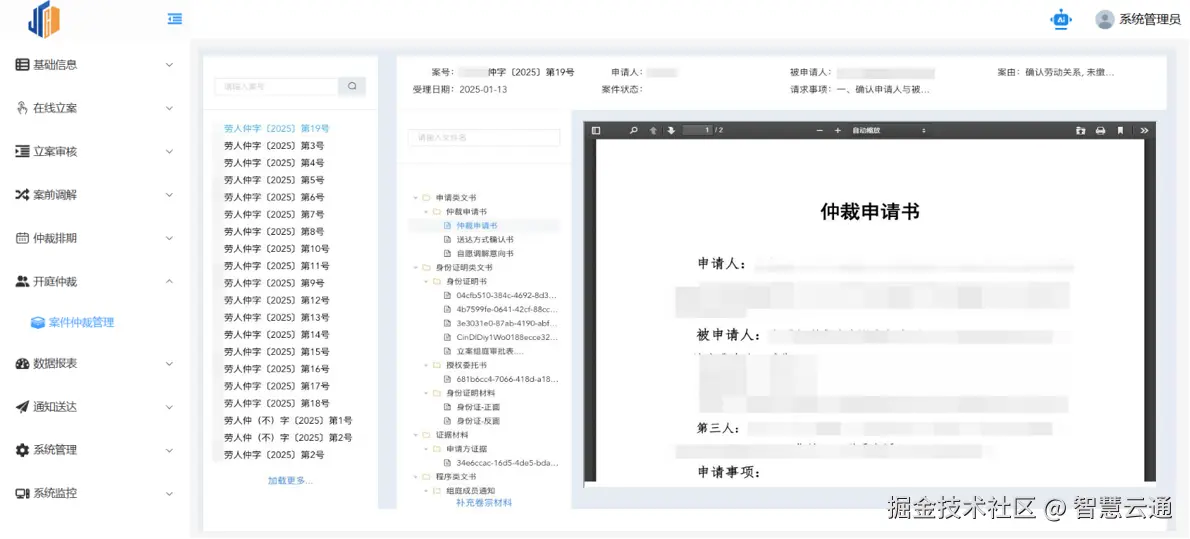Open file CinDIDiy1Wo0188ecce32…
This screenshot has height=539, width=1190.
pyautogui.click(x=507, y=337)
